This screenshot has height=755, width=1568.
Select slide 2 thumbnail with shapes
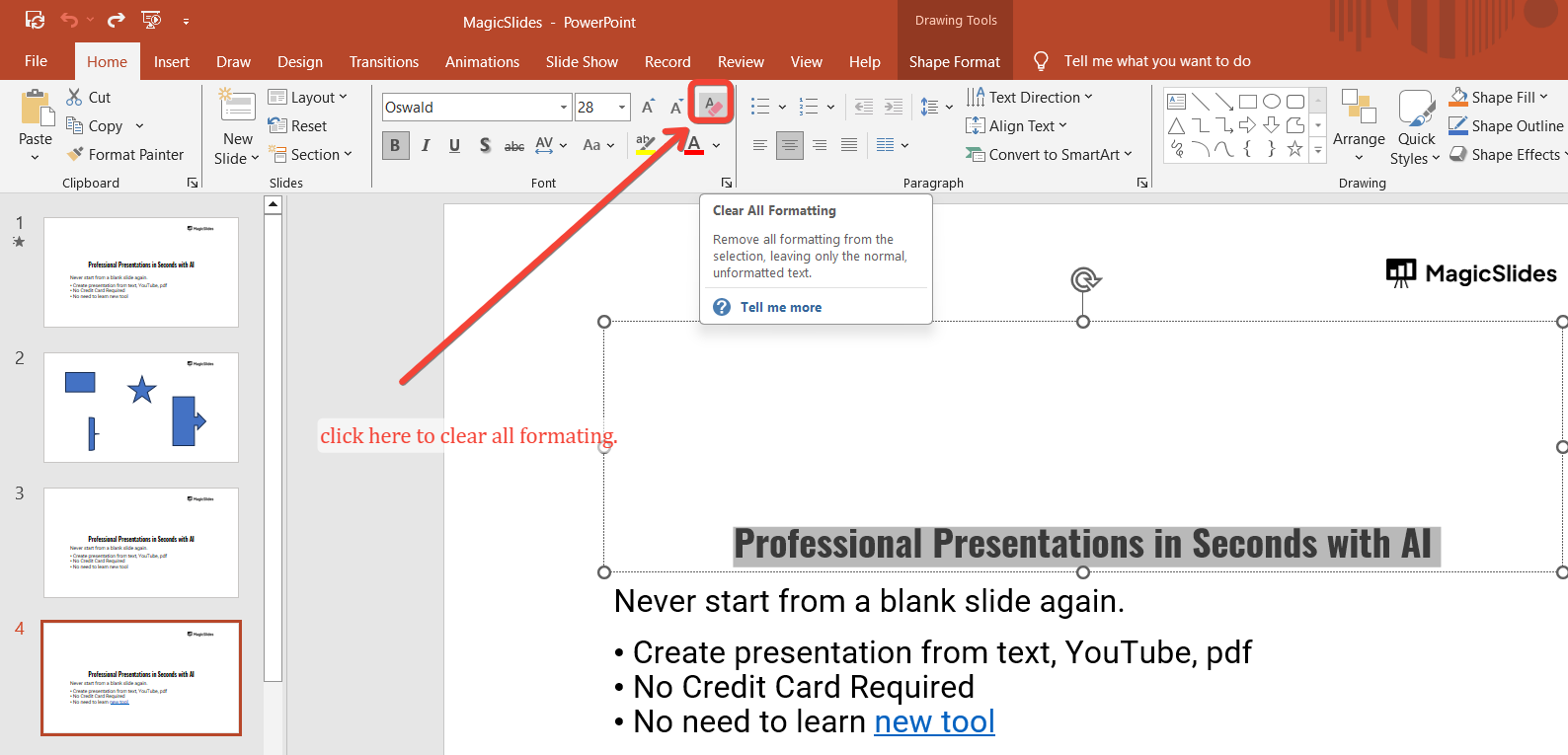coord(141,407)
